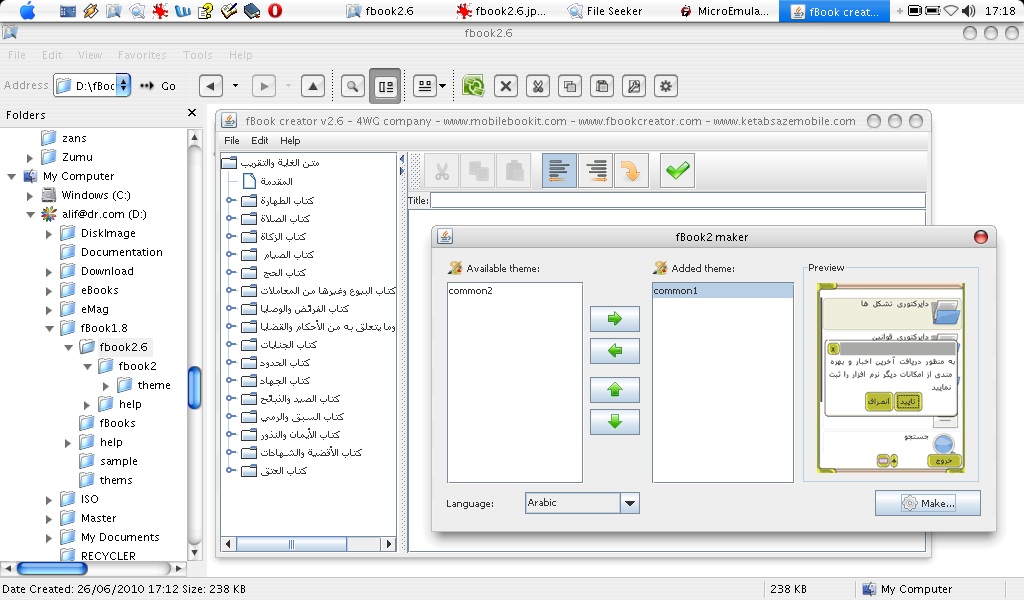Switch to File Seeker taskbar item
Viewport: 1024px width, 600px height.
pos(605,10)
